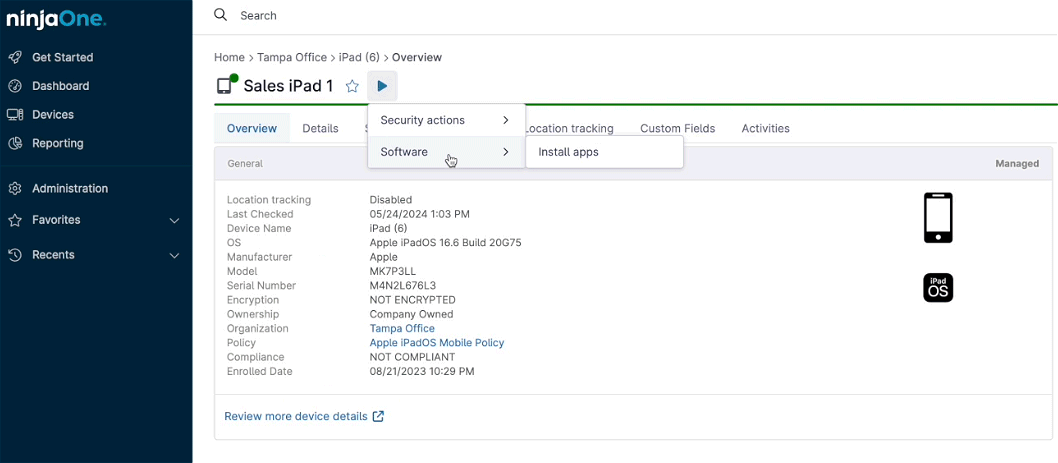Click the iPadOS logo icon

[938, 288]
